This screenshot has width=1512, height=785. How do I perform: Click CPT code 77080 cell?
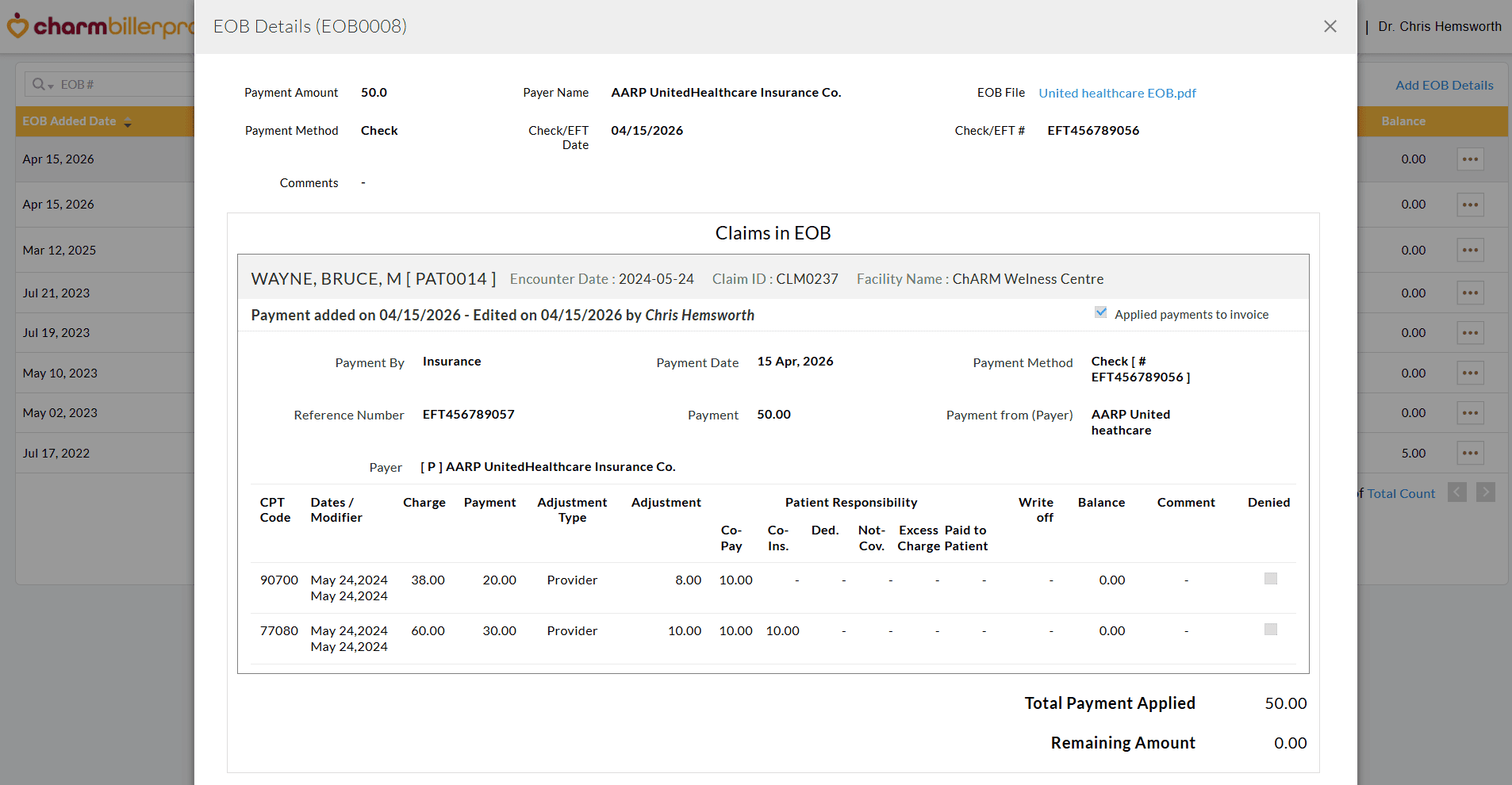(x=279, y=631)
